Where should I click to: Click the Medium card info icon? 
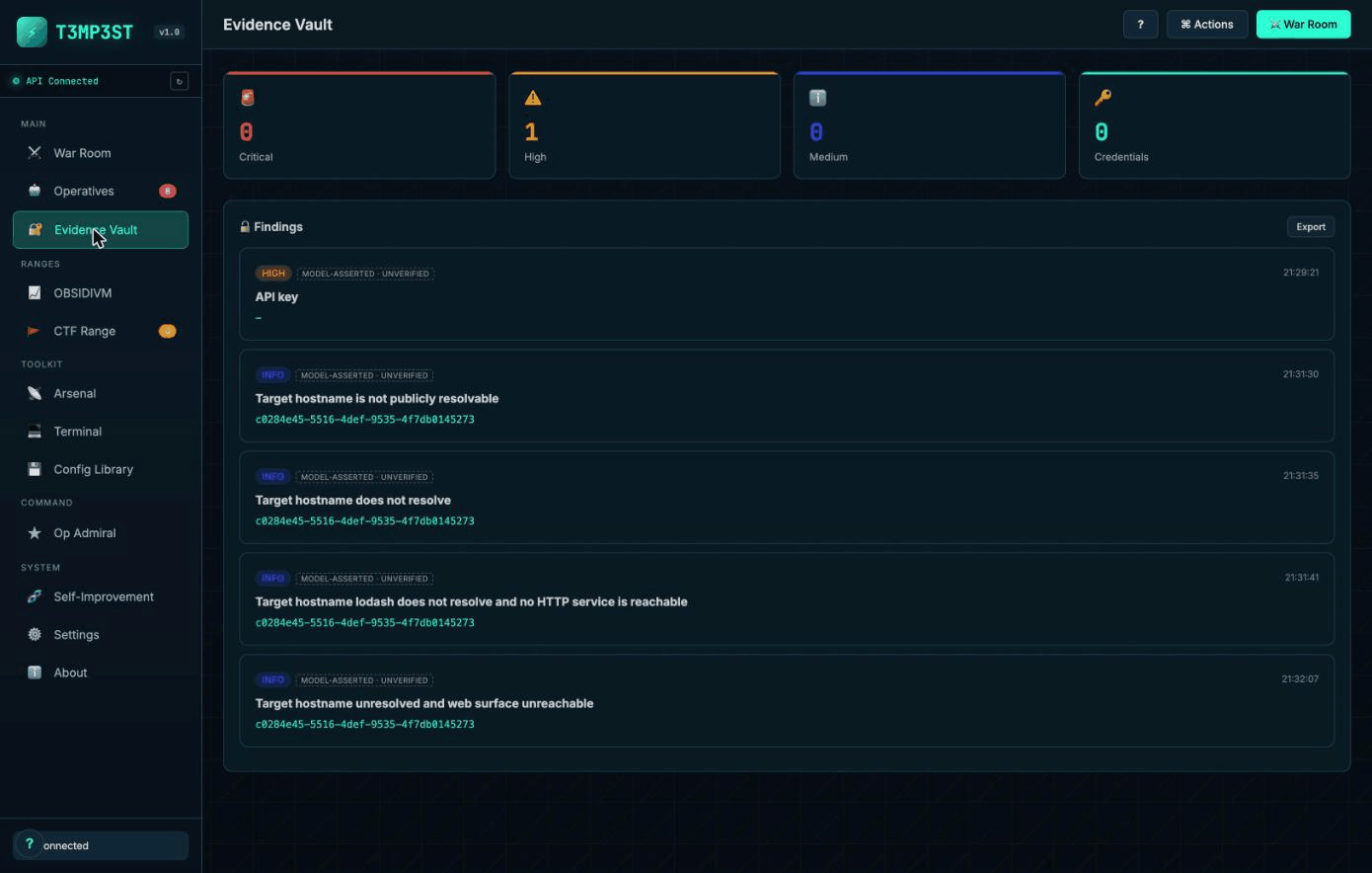pos(817,98)
